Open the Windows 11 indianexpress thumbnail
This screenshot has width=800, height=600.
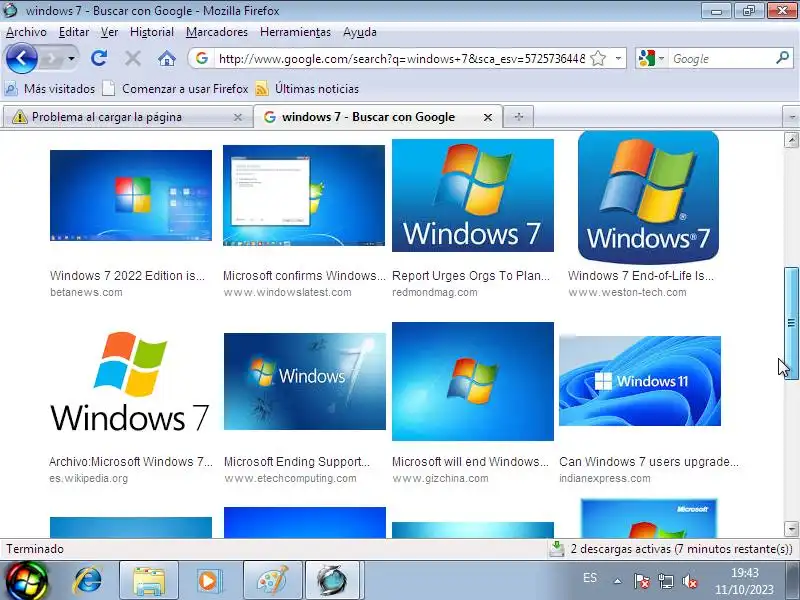(x=640, y=381)
